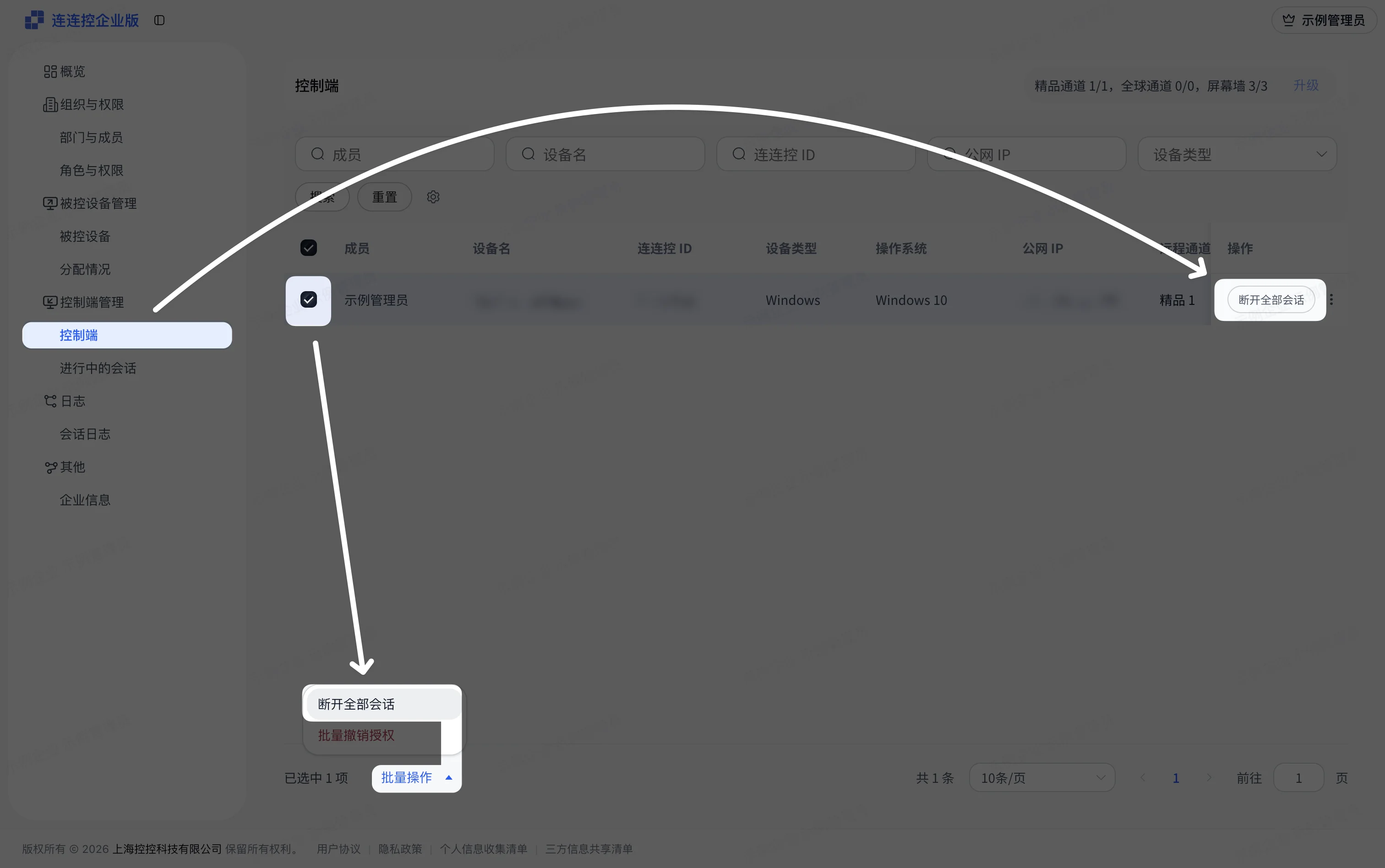Select page 1 in pagination
This screenshot has width=1385, height=868.
[1175, 778]
